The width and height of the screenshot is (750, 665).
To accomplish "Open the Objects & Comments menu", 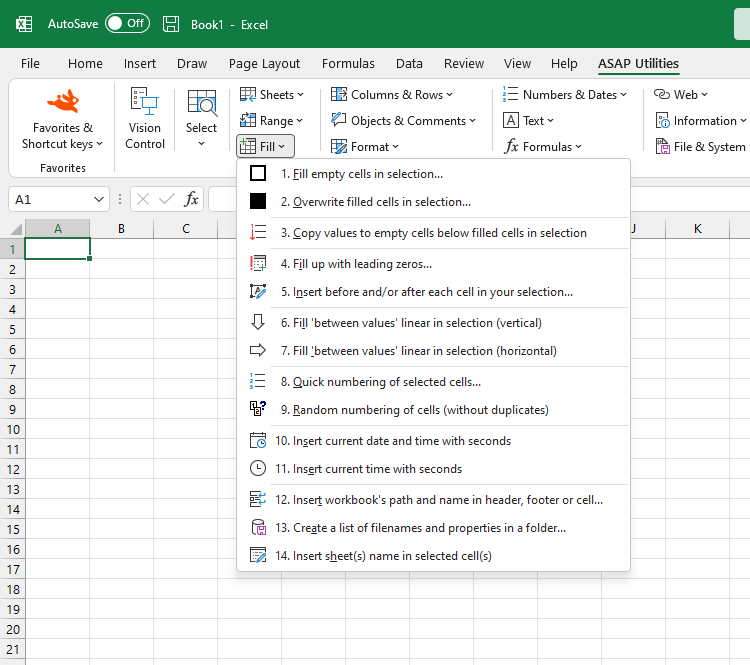I will pos(403,121).
